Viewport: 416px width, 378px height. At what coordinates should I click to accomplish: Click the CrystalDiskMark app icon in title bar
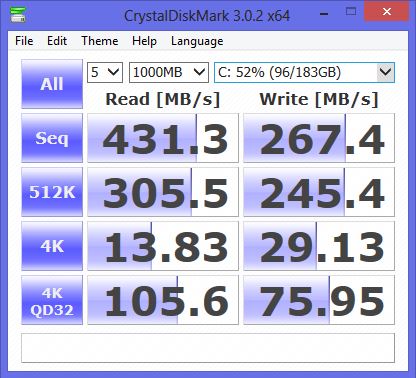[18, 14]
